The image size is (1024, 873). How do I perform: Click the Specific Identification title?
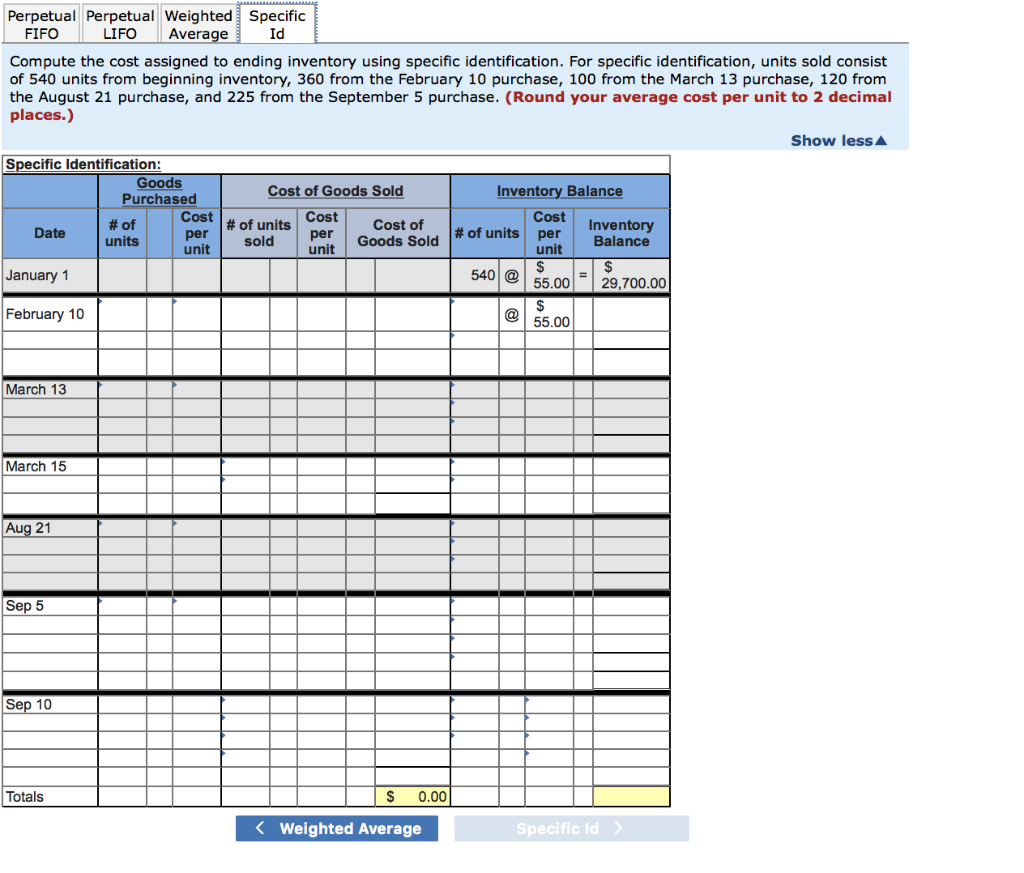[x=83, y=165]
